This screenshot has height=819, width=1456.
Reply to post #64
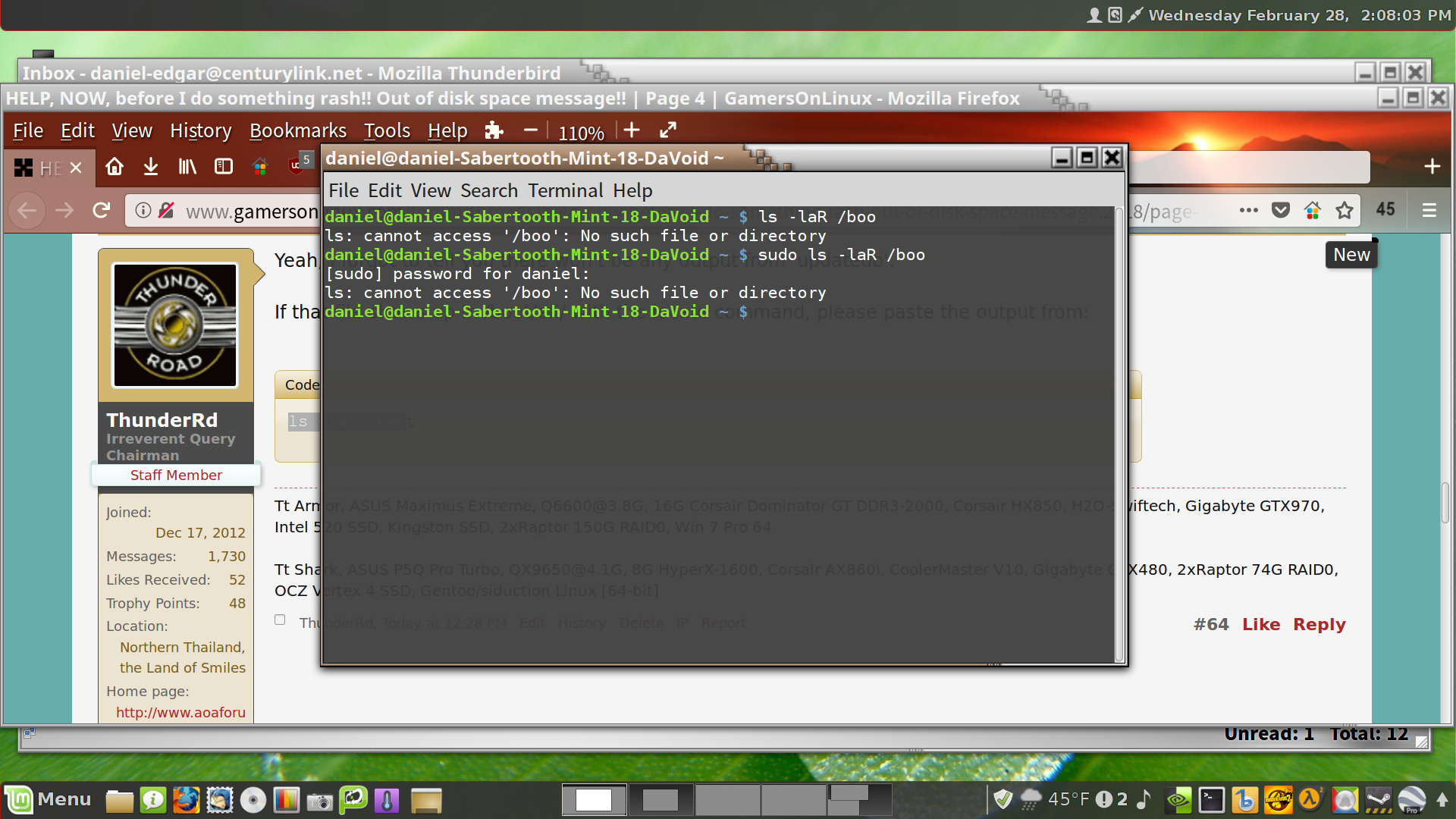[1319, 624]
